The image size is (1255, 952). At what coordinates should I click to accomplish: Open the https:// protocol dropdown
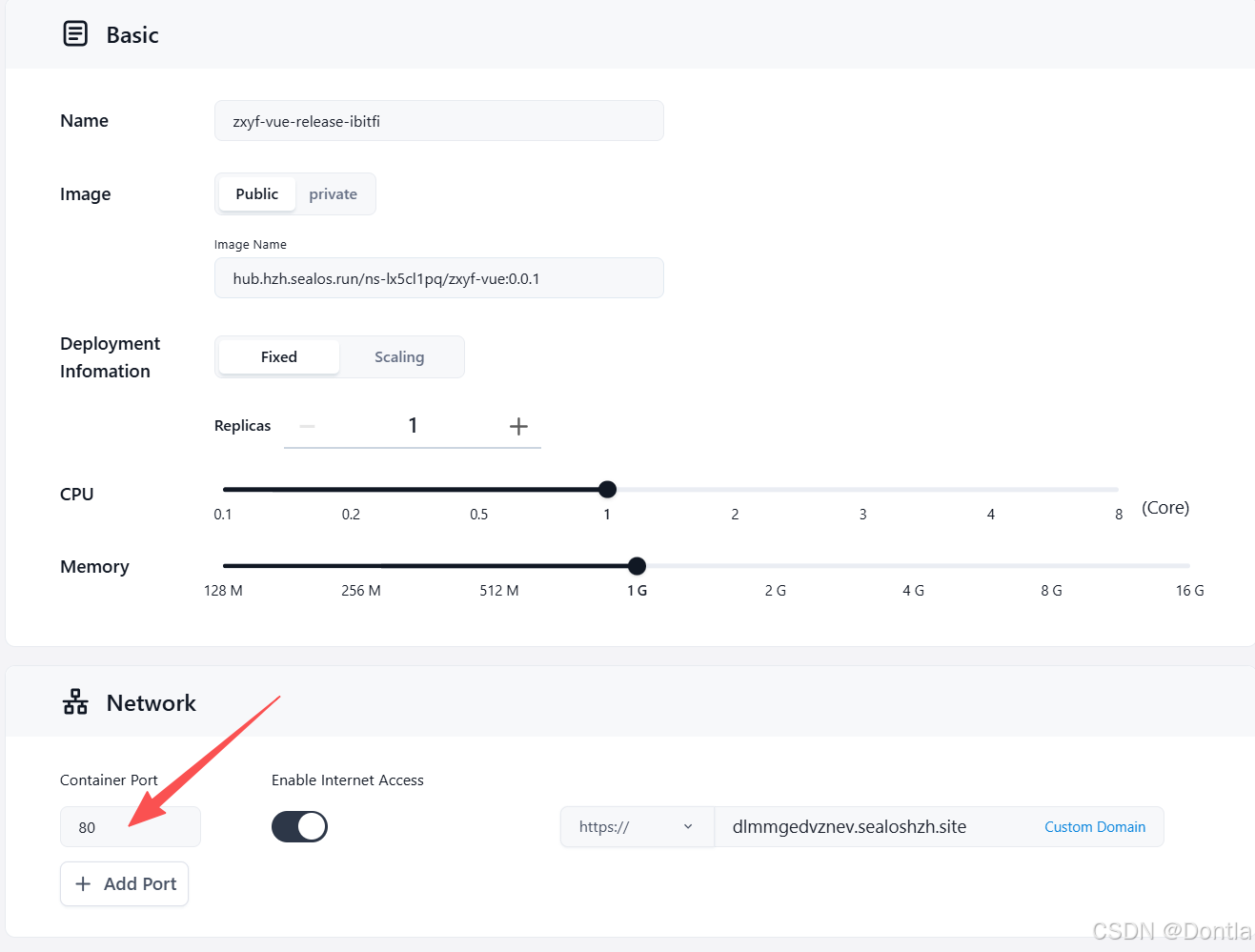point(638,826)
